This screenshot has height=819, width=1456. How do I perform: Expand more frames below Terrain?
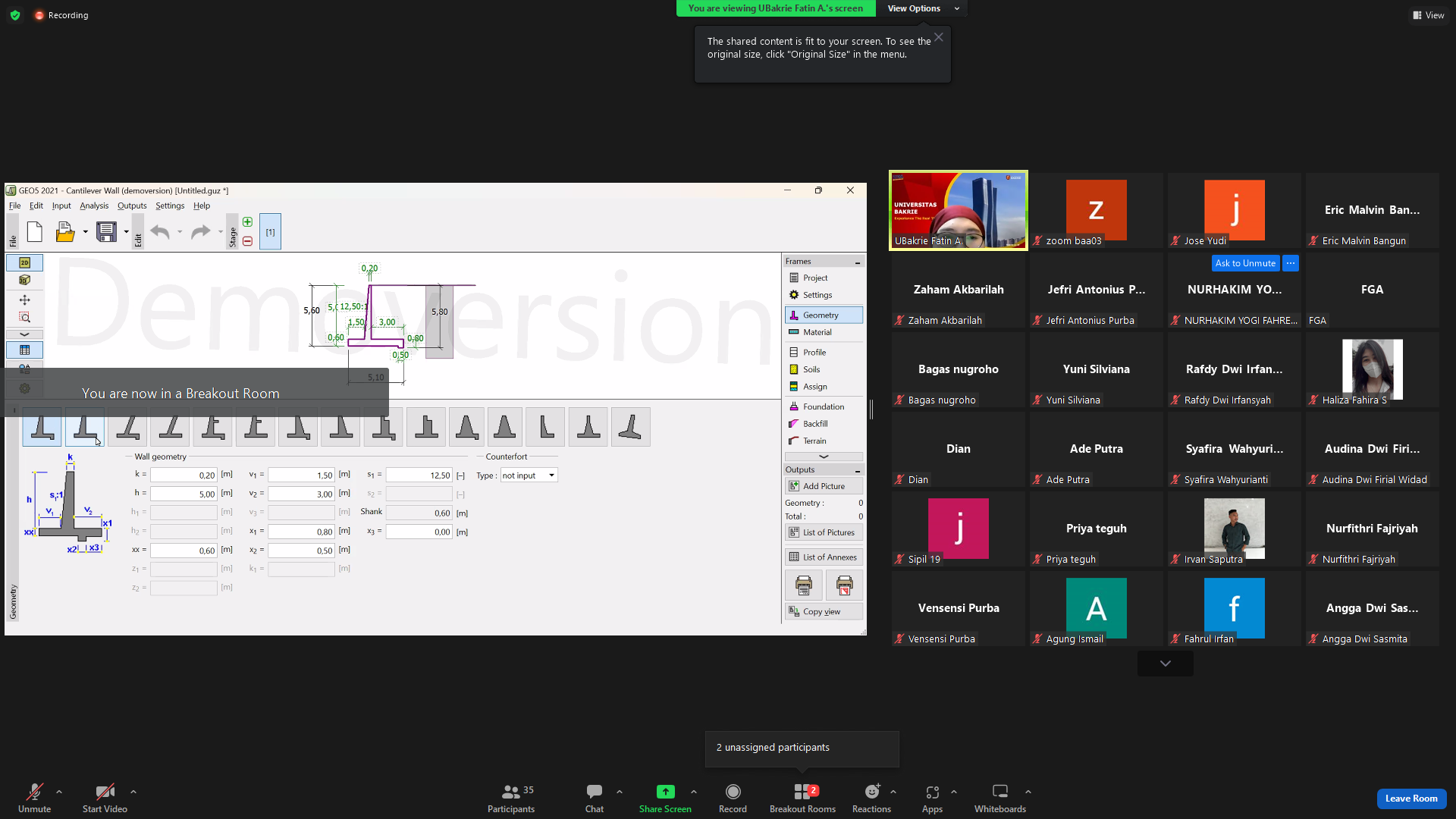[x=824, y=457]
